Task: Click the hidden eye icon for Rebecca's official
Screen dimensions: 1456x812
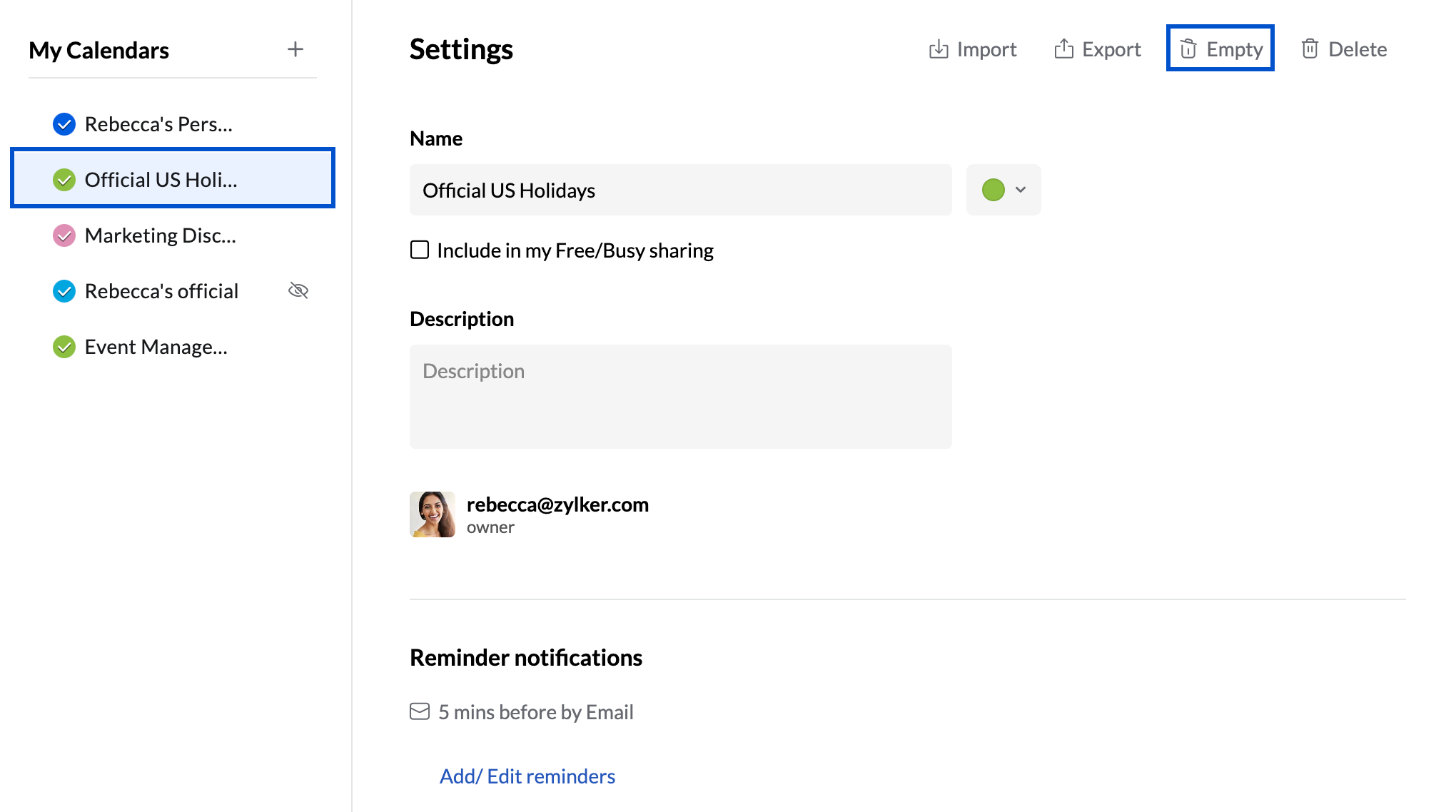Action: [298, 290]
